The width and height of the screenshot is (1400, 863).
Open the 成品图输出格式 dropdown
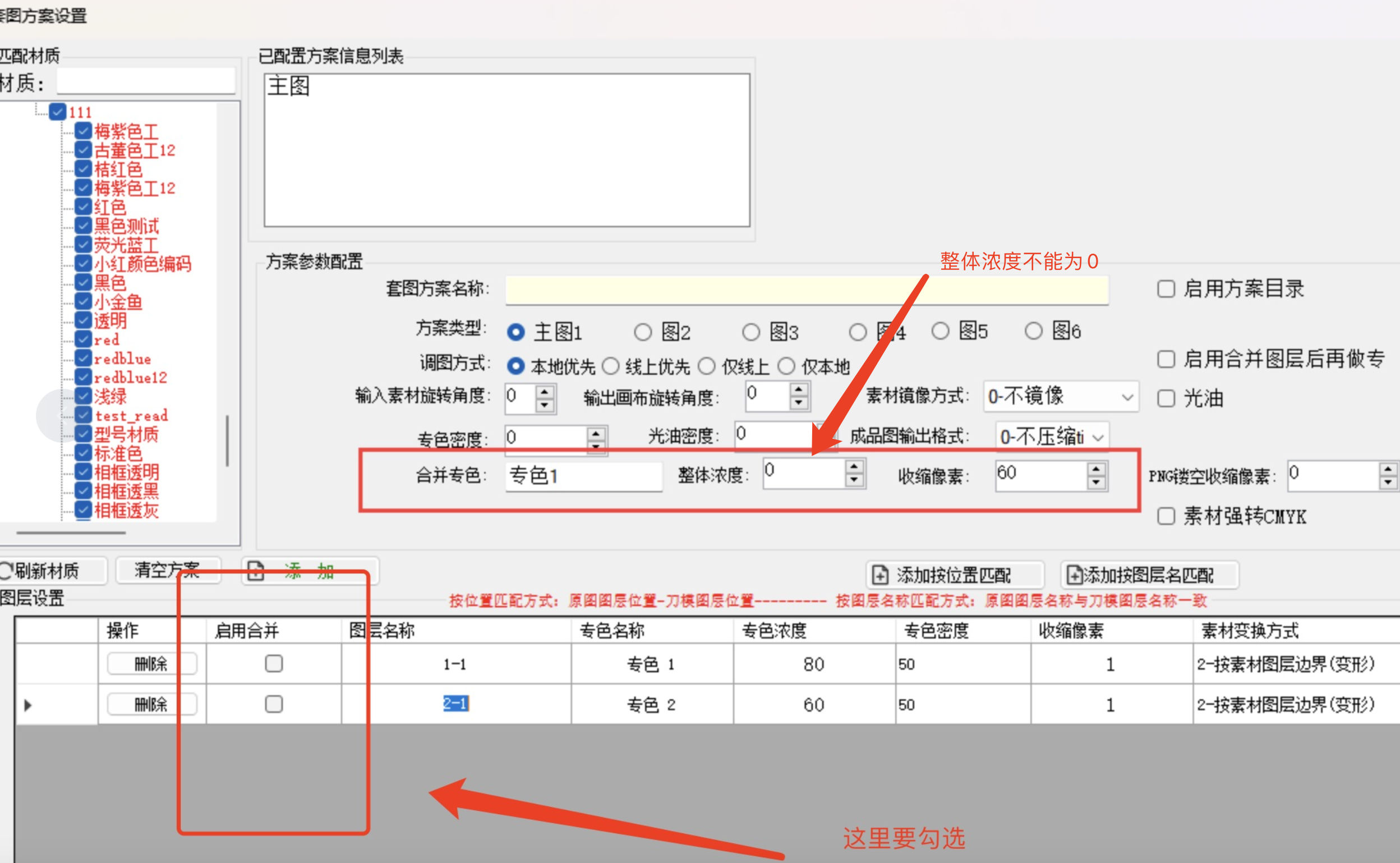pyautogui.click(x=1098, y=438)
